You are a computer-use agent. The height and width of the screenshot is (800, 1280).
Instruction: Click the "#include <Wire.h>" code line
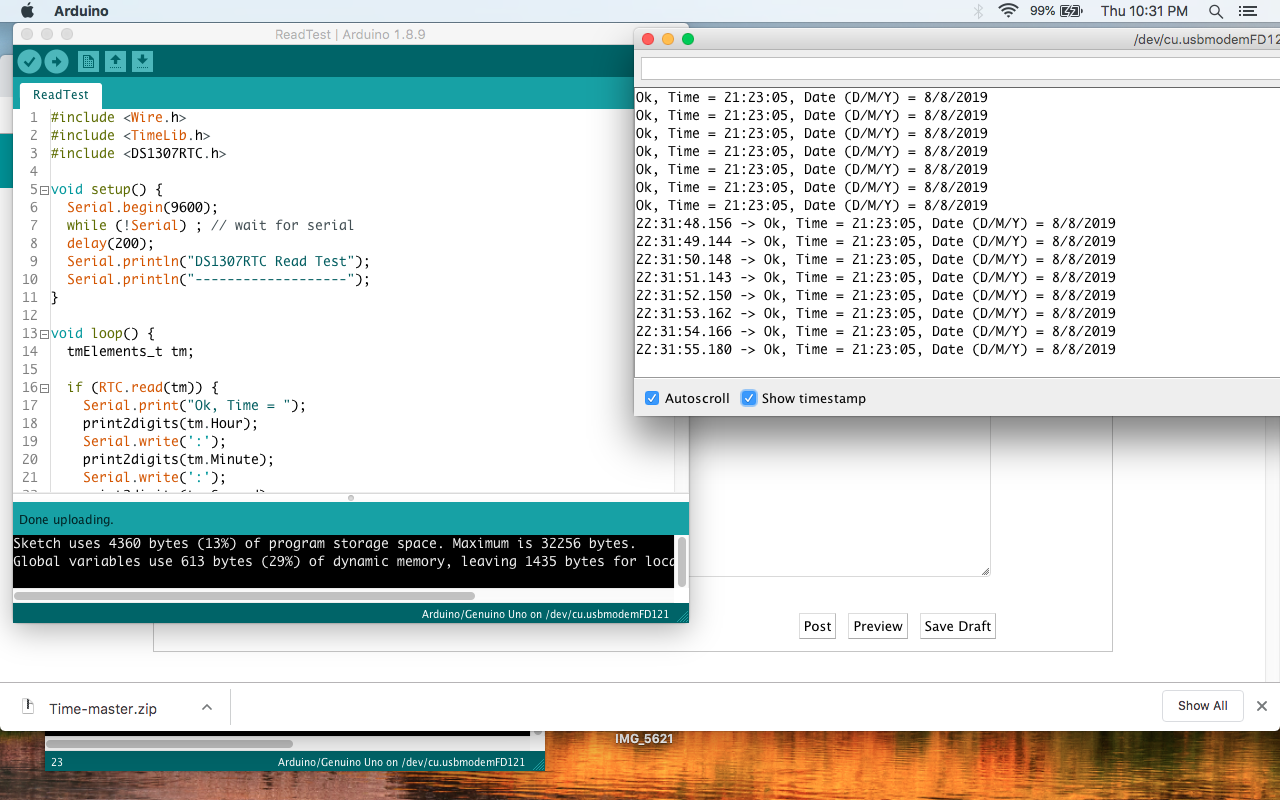118,117
